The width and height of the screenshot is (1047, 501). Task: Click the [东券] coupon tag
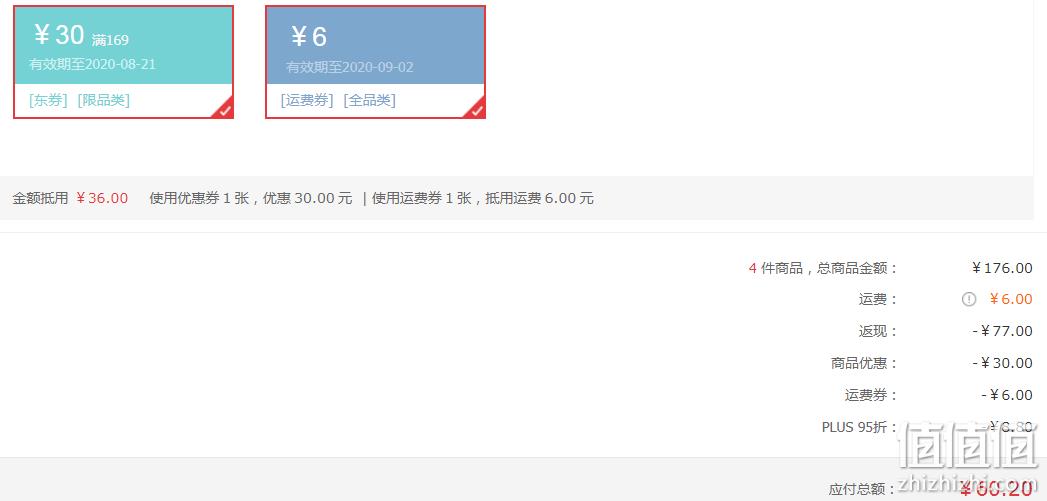pyautogui.click(x=48, y=100)
